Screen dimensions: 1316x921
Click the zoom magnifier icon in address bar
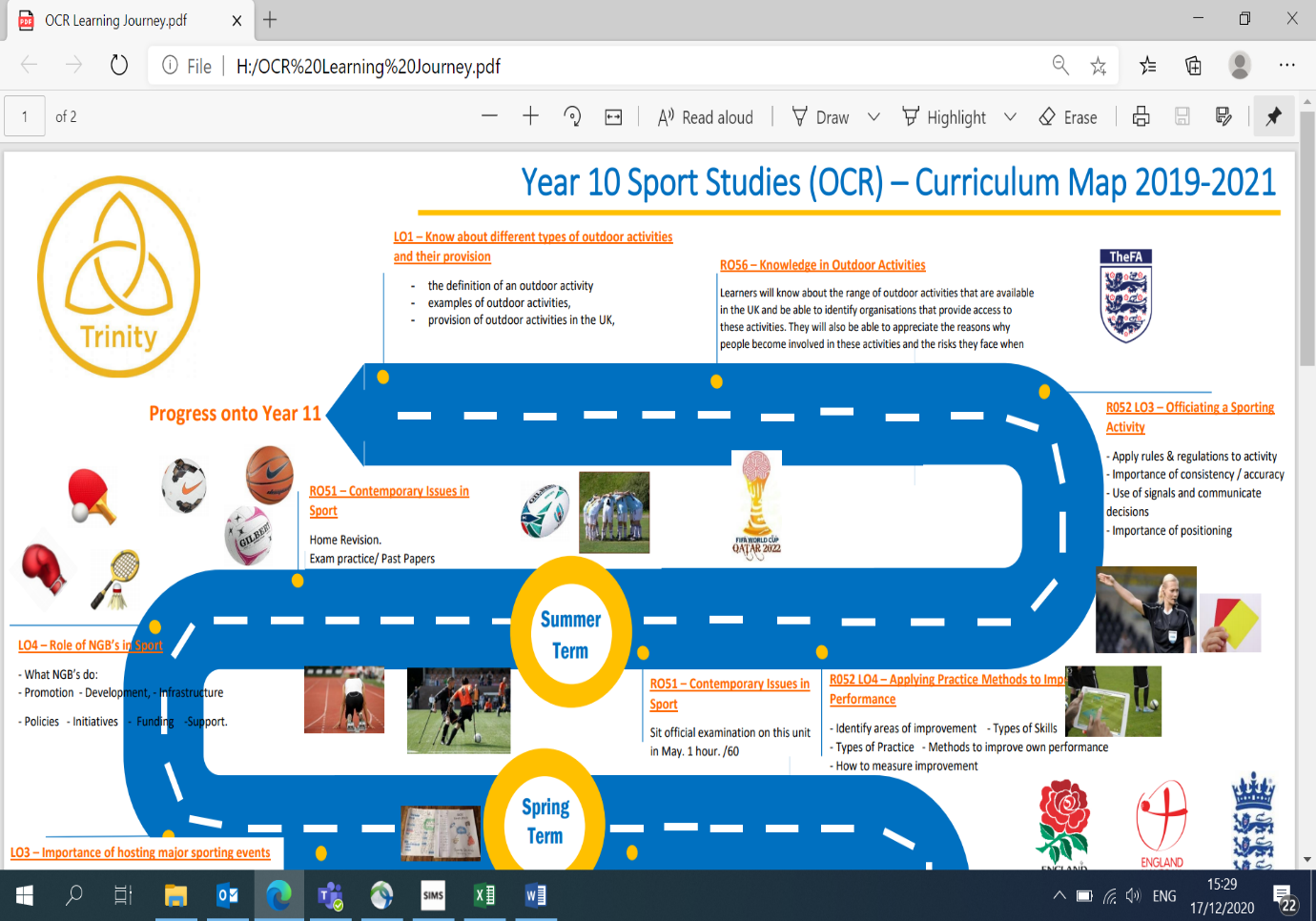(x=1060, y=65)
